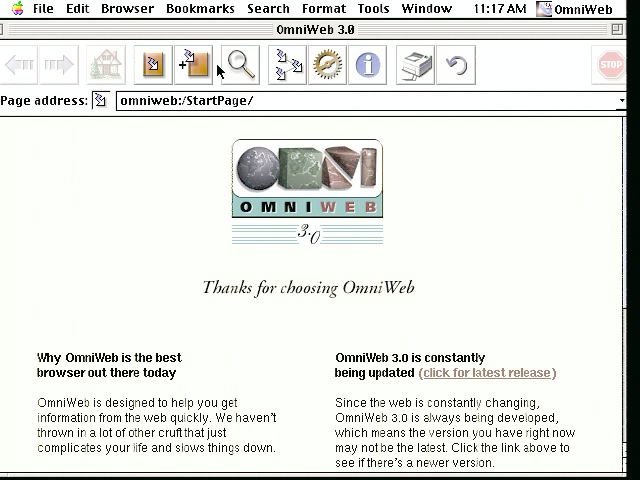Click the add bookmark icon
Screen dimensions: 640x480
(x=193, y=65)
